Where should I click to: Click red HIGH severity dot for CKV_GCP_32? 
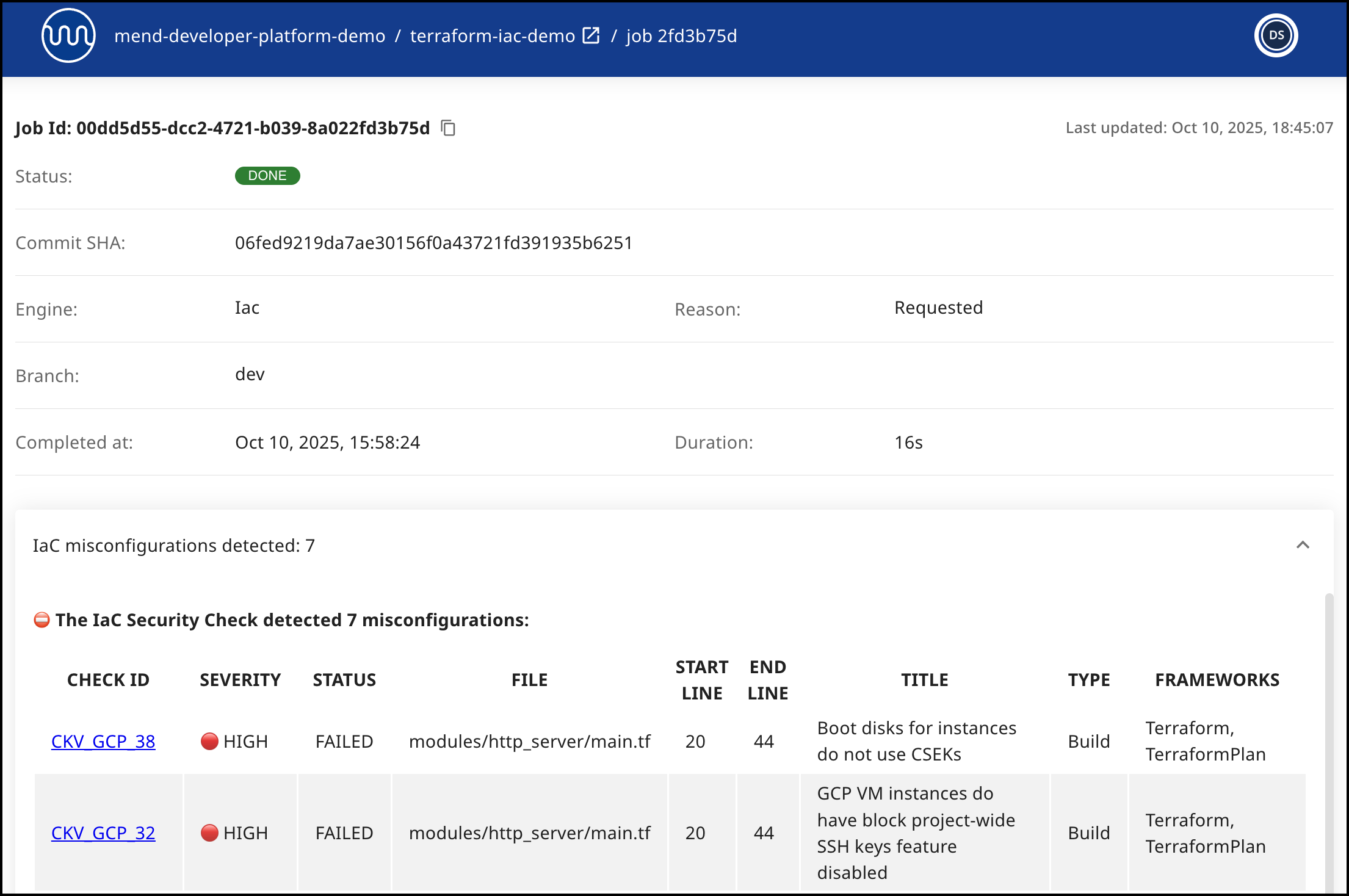(x=209, y=833)
